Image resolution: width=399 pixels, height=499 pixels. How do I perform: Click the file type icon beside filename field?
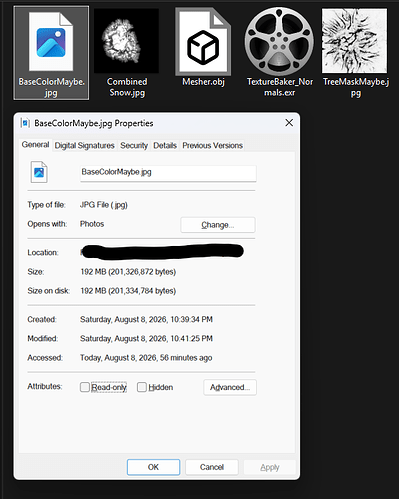tap(39, 172)
